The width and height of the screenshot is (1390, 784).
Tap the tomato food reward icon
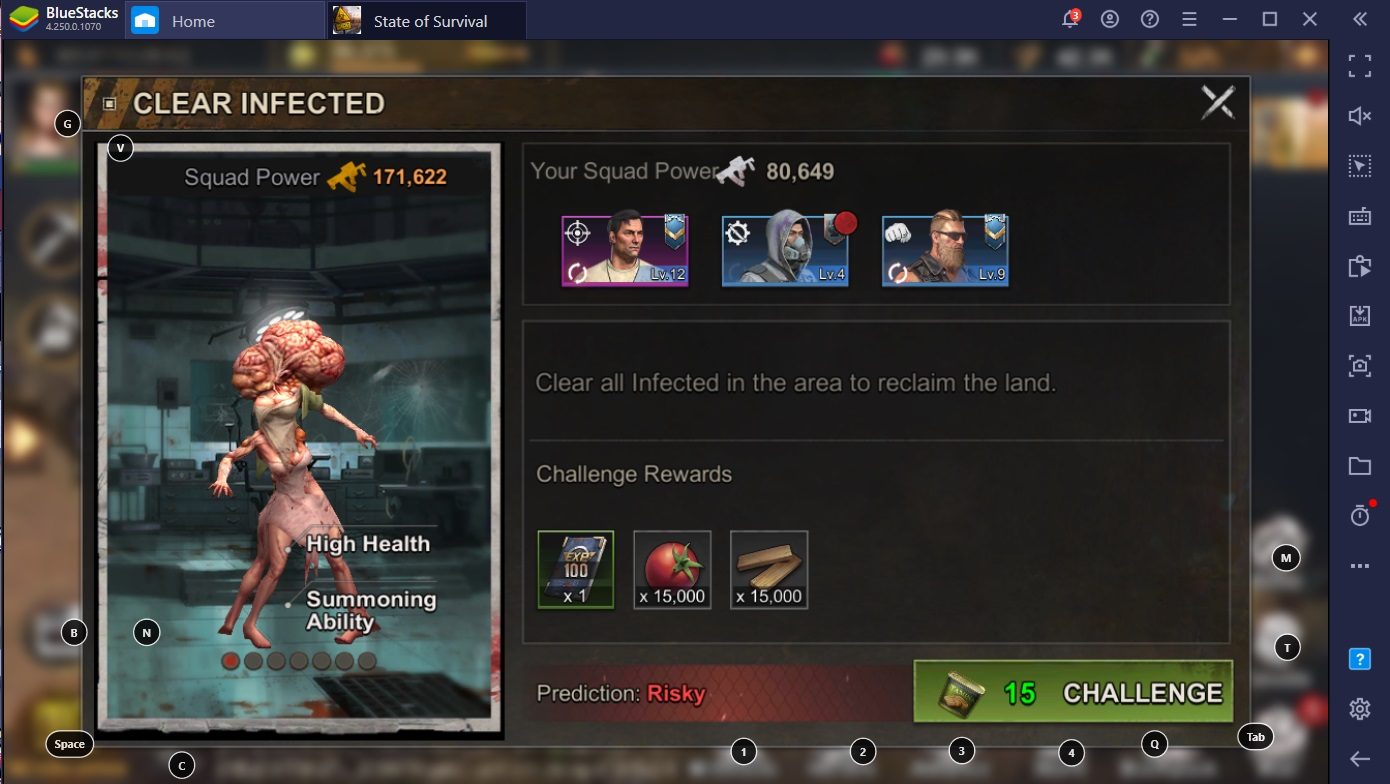(672, 569)
